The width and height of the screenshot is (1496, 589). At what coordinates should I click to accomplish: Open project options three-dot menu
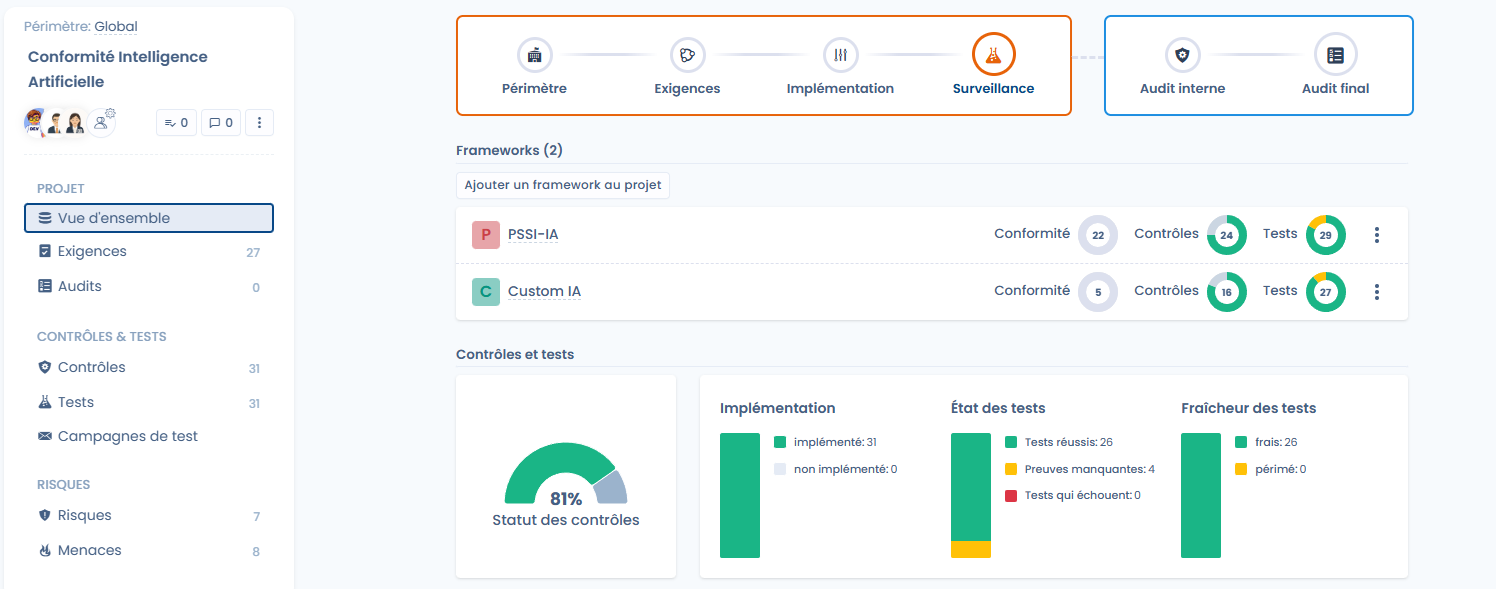[259, 123]
